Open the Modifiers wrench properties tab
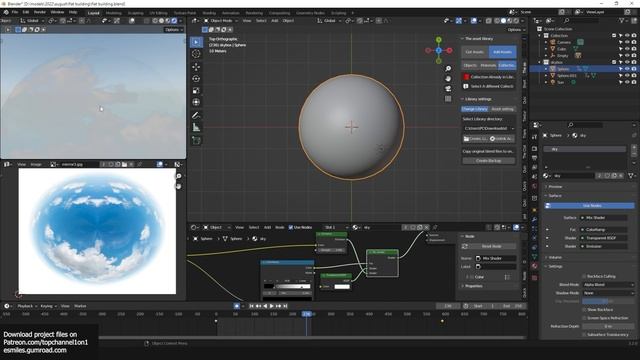Image resolution: width=640 pixels, height=360 pixels. 535,220
